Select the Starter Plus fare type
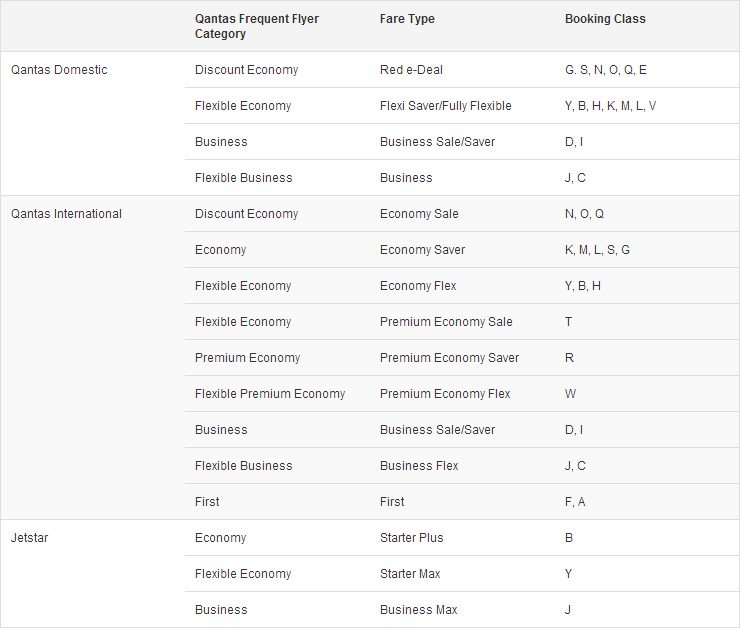The width and height of the screenshot is (740, 628). 412,537
